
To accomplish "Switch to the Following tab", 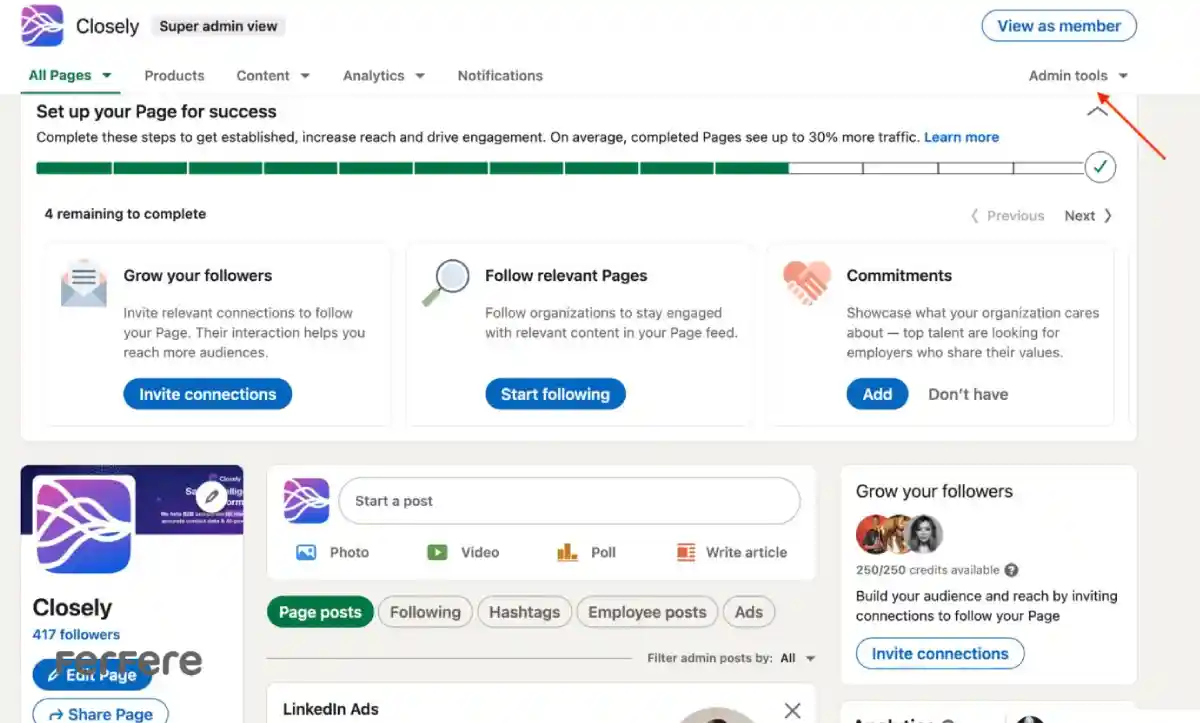I will click(x=425, y=612).
